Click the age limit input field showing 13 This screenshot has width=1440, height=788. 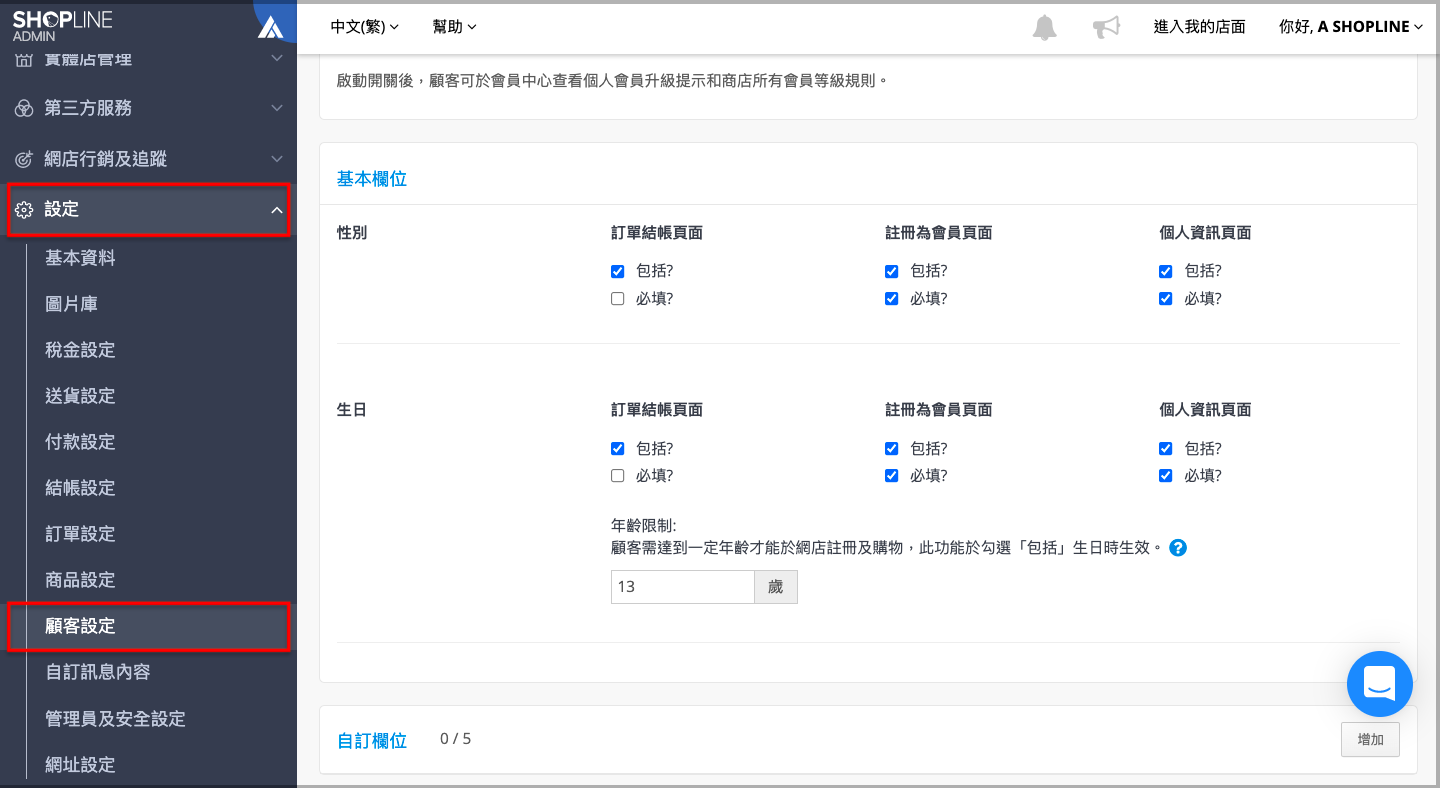click(x=683, y=587)
